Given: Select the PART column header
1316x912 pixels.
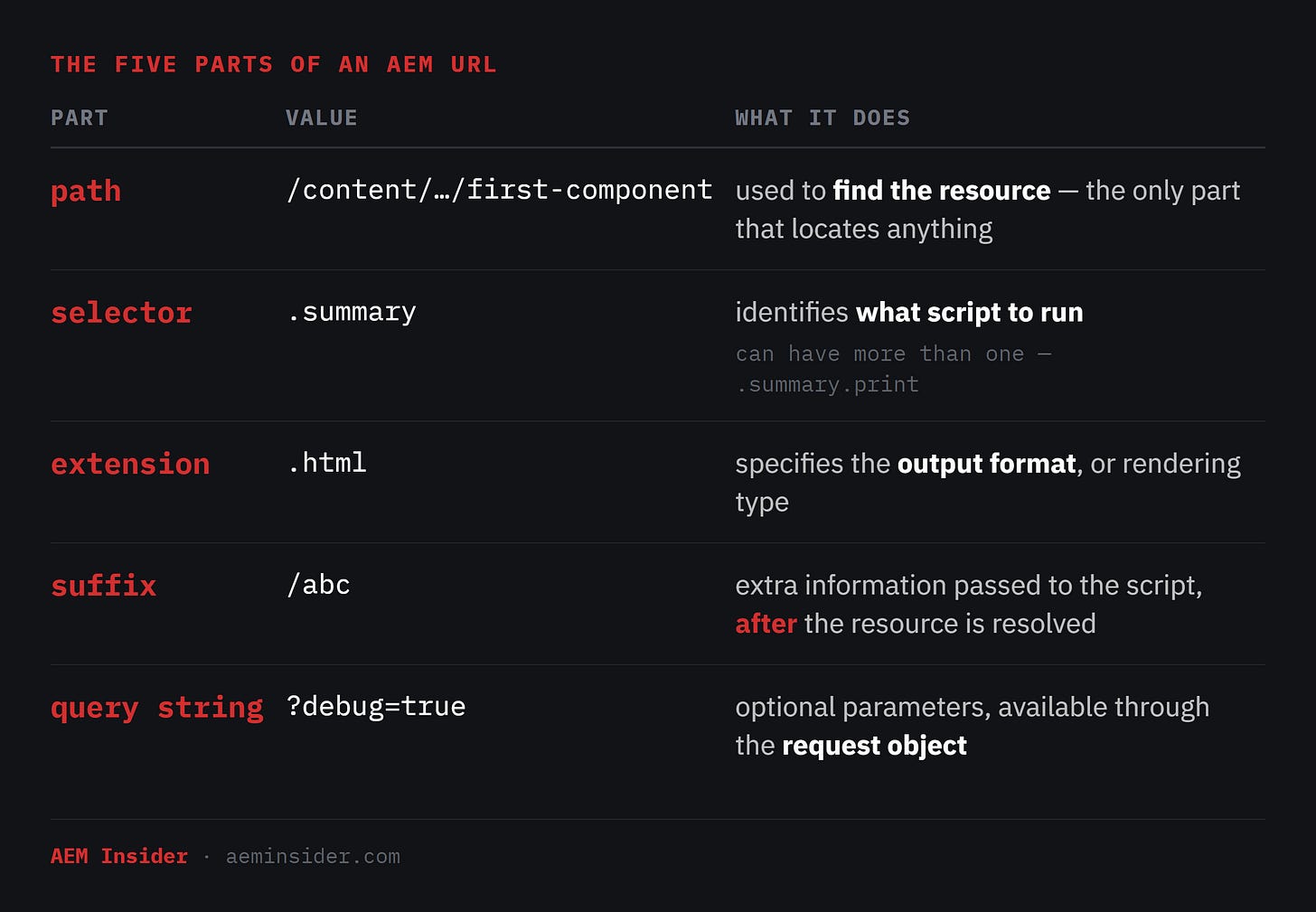Looking at the screenshot, I should pyautogui.click(x=80, y=118).
